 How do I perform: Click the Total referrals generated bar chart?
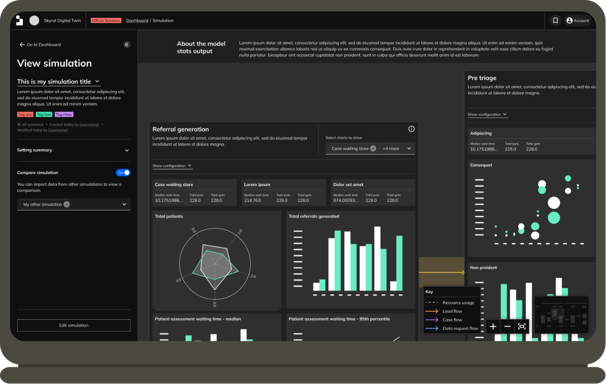click(x=351, y=261)
